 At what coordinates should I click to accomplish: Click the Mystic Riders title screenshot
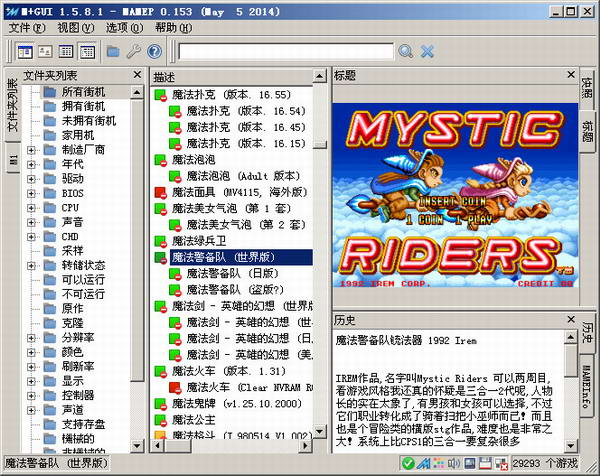tap(455, 195)
